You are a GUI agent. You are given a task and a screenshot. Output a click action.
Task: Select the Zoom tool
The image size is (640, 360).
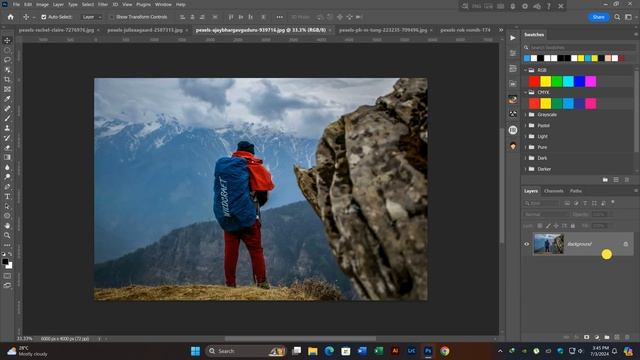pos(7,236)
